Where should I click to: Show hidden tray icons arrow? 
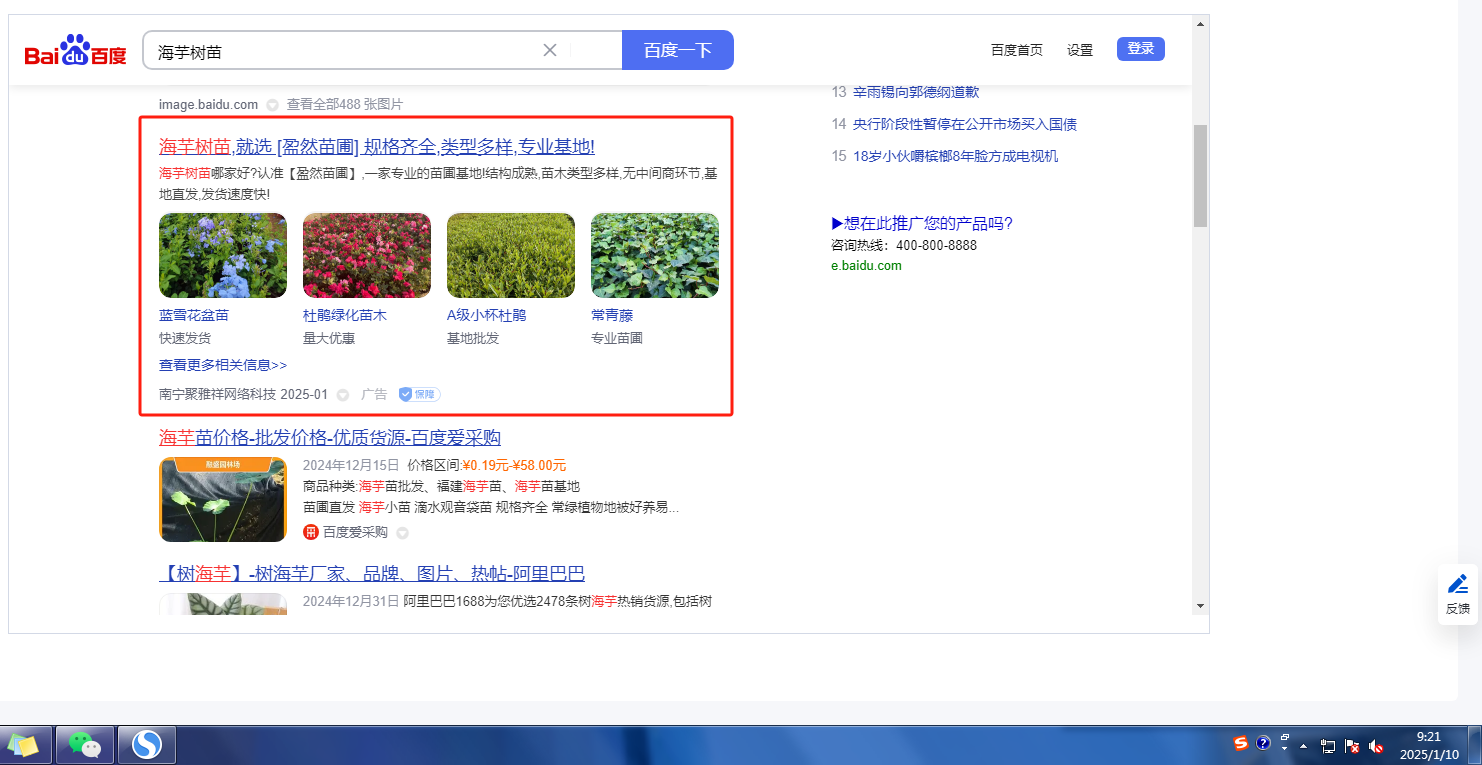point(1303,746)
